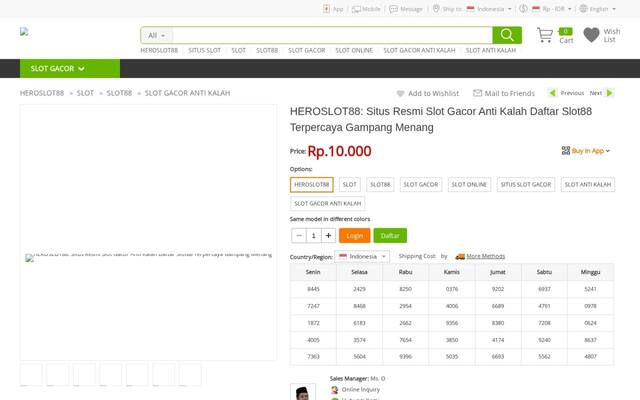Select the SLOT GACOR option chip

(421, 184)
